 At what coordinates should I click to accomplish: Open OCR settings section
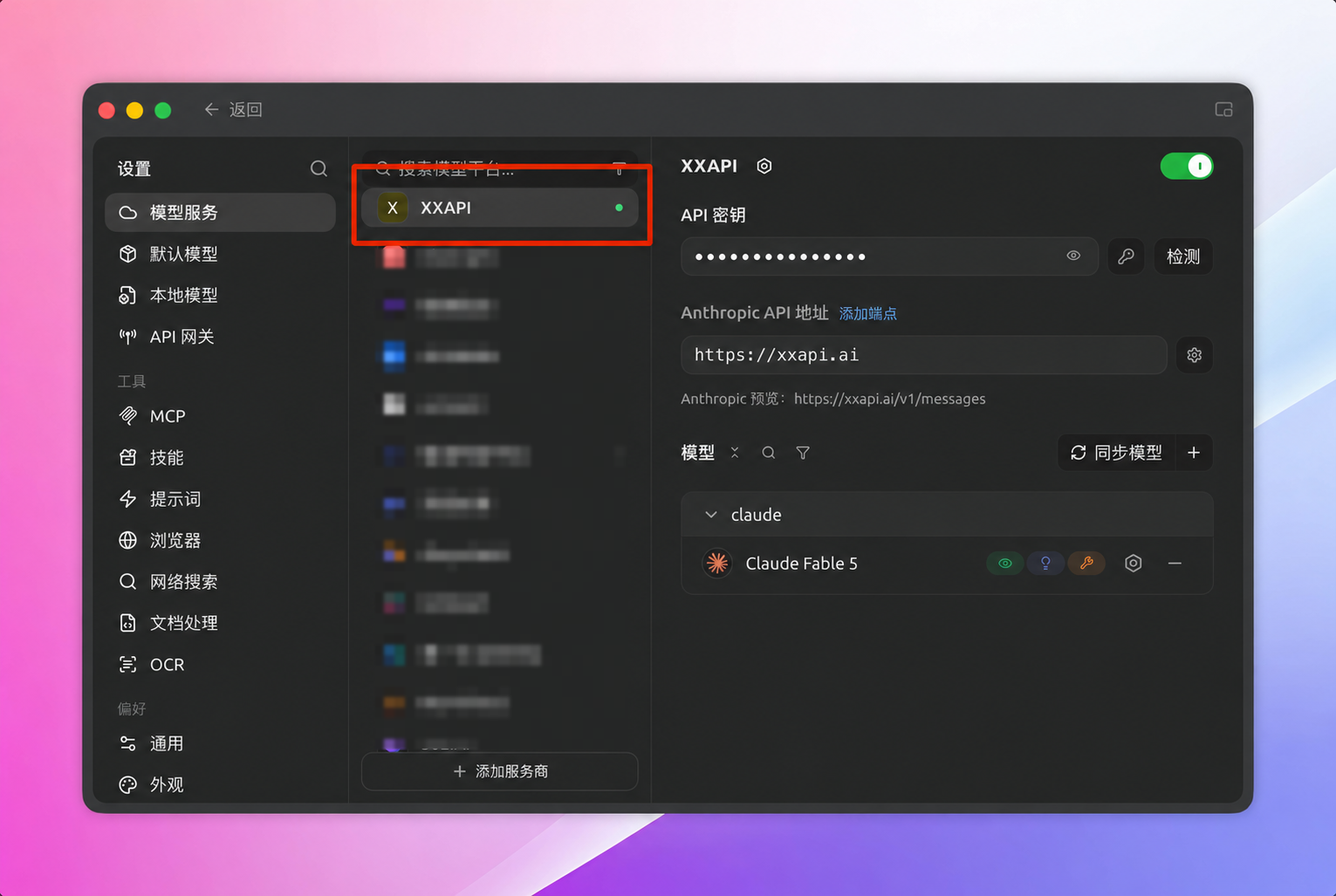[220, 665]
